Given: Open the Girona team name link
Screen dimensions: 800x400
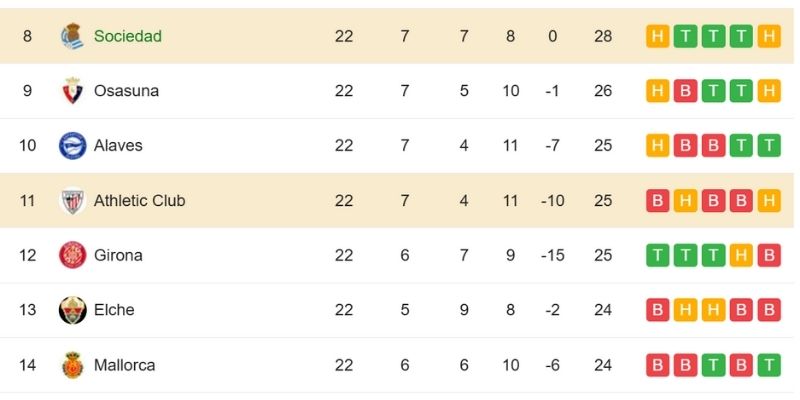Looking at the screenshot, I should (118, 255).
